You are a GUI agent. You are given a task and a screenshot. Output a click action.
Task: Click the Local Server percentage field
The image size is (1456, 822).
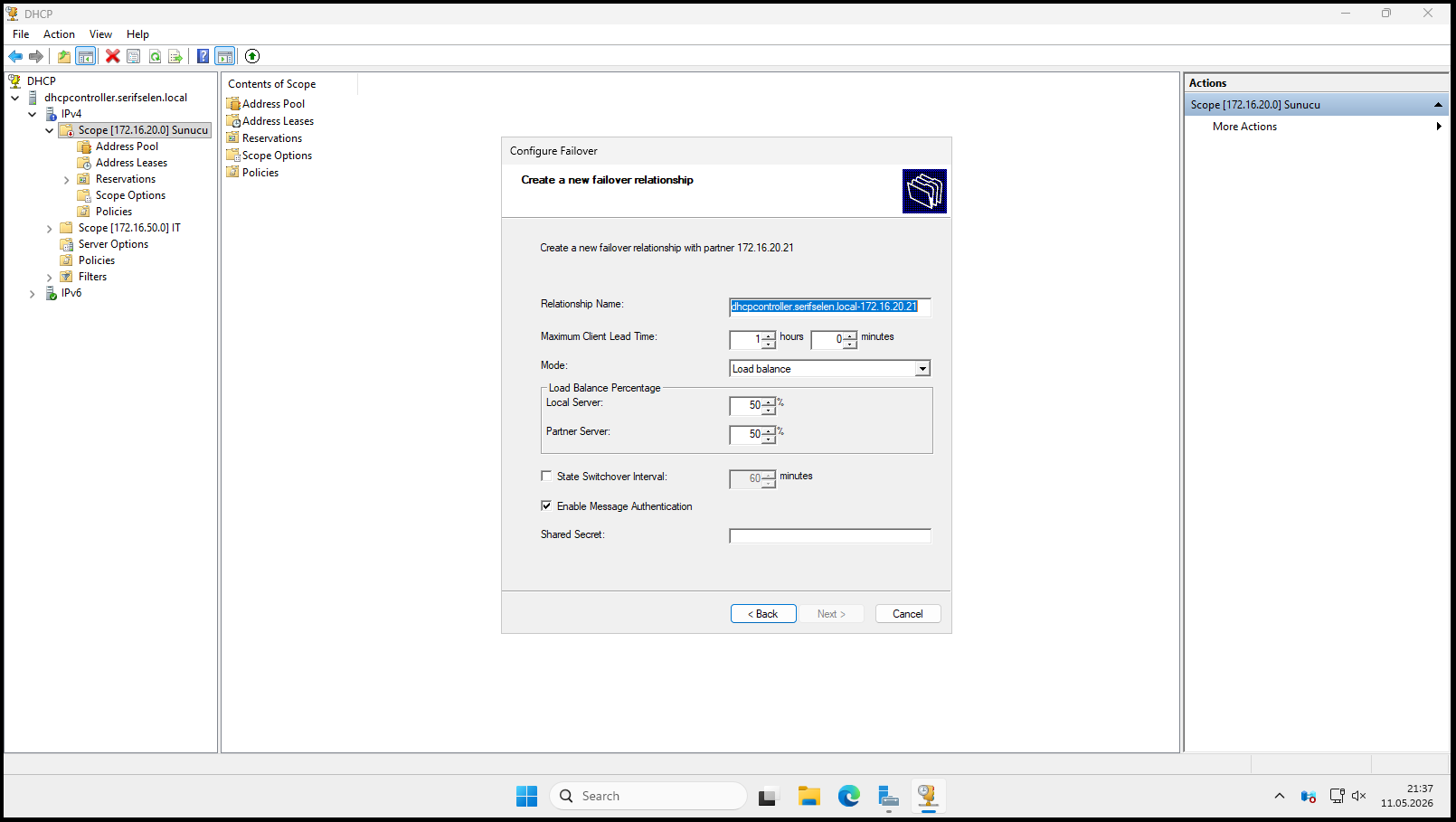[x=746, y=406]
